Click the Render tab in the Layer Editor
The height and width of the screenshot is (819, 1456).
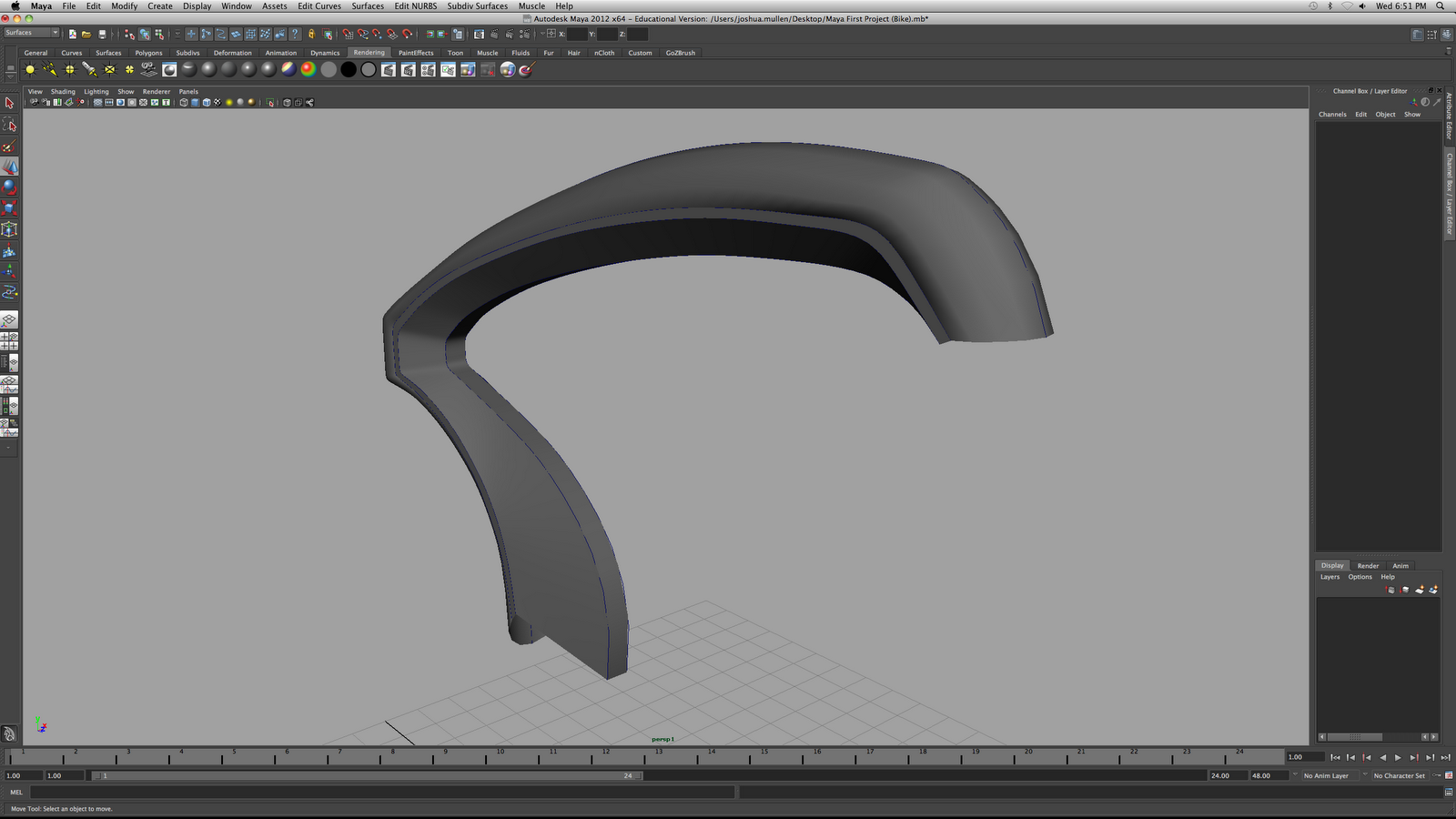tap(1368, 565)
